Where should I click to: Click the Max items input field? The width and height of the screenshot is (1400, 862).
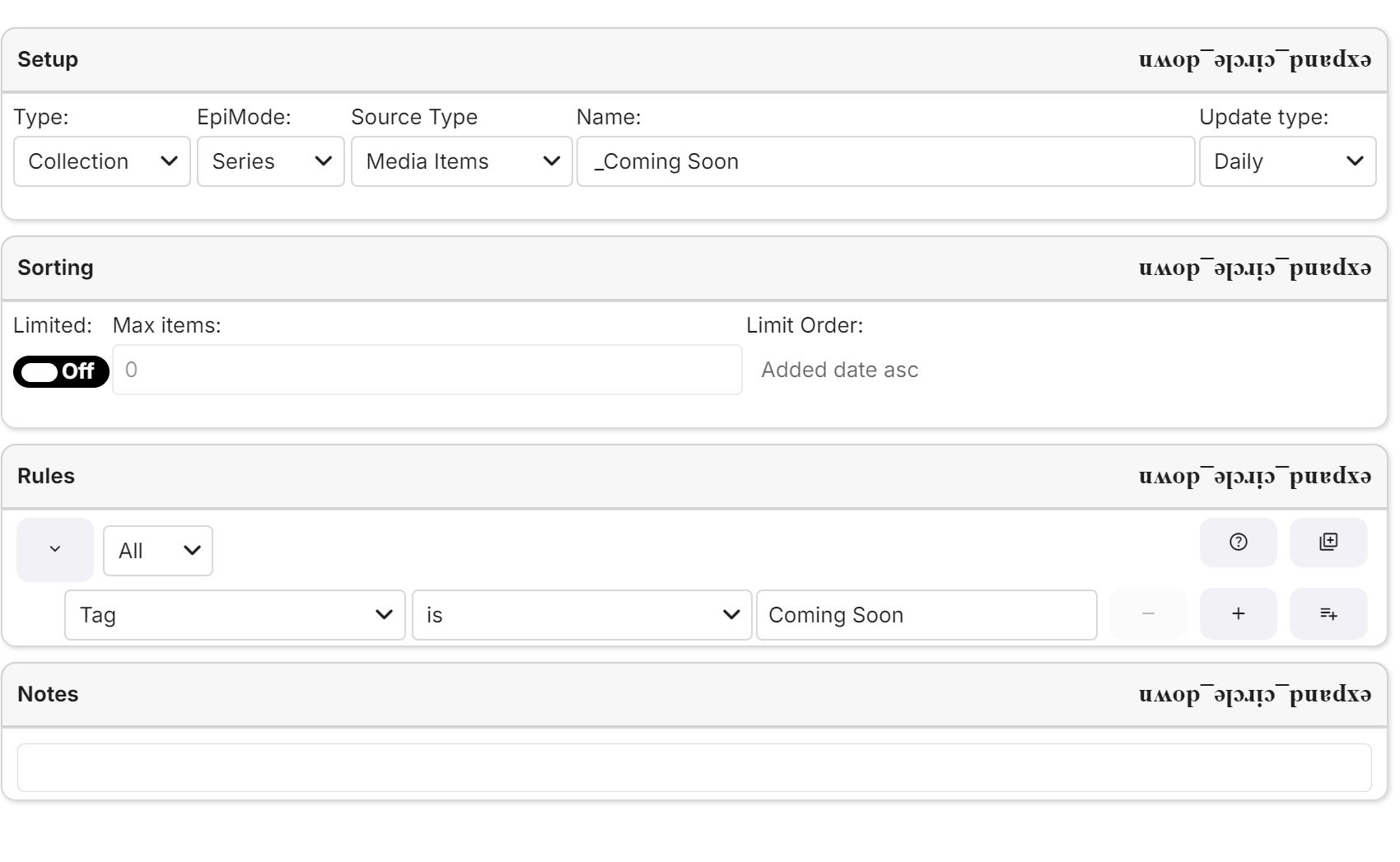point(427,370)
